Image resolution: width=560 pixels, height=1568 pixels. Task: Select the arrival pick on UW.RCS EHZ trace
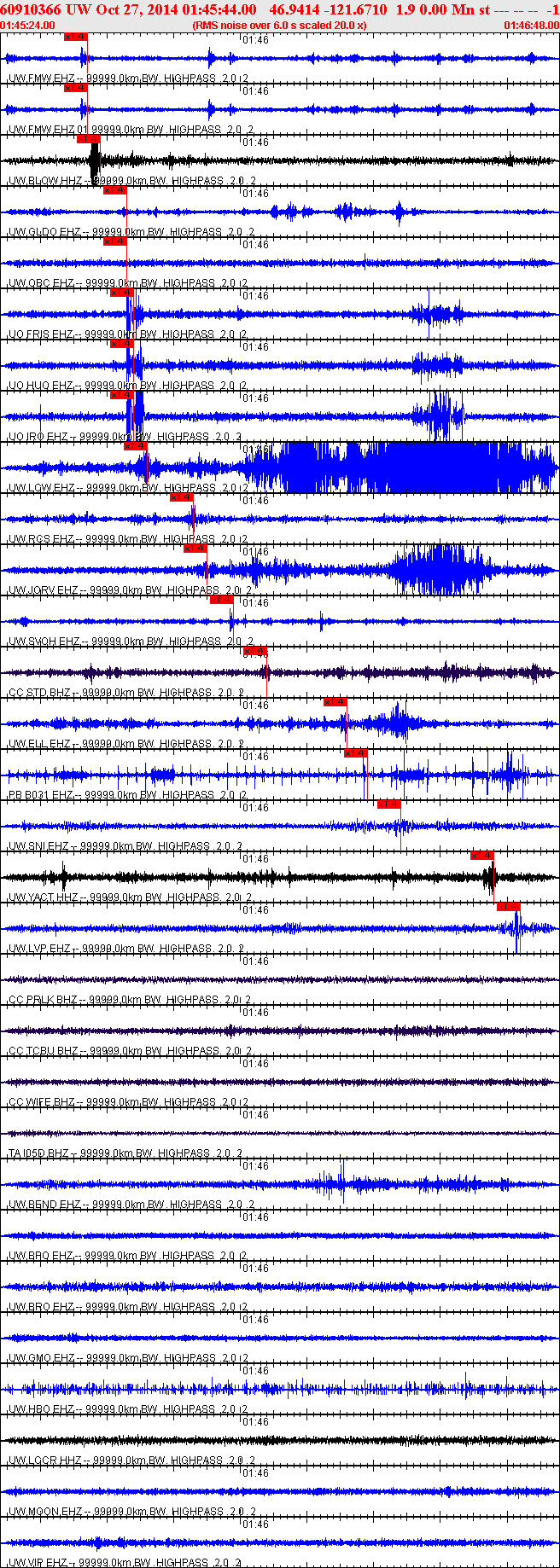[x=182, y=497]
